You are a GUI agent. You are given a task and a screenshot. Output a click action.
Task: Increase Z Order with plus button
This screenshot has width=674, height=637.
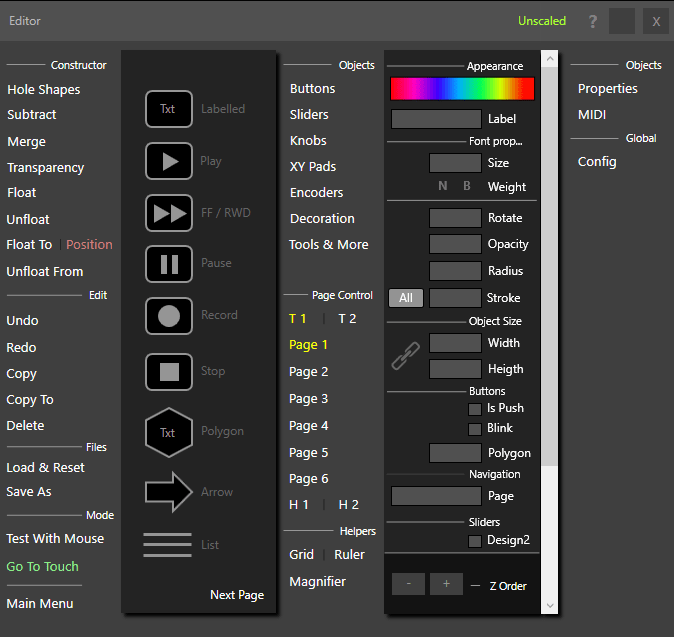pos(447,584)
